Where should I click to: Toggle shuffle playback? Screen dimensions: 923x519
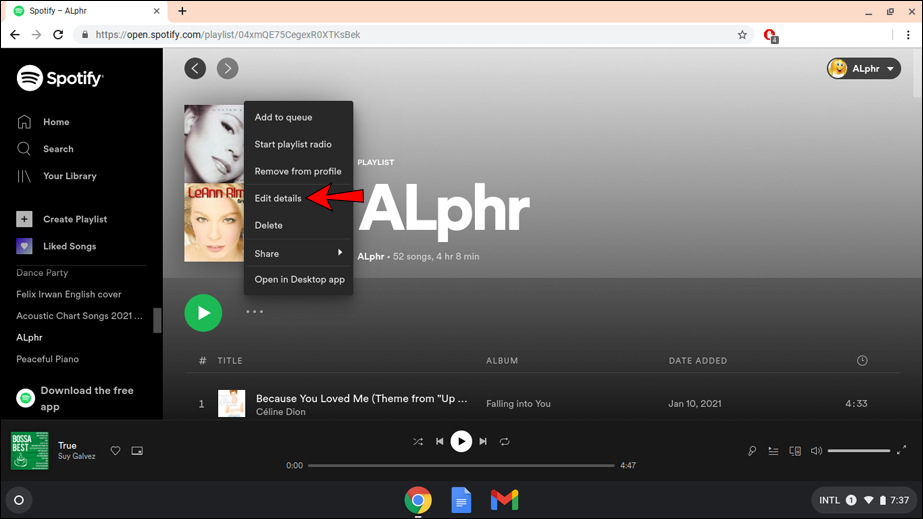(418, 441)
